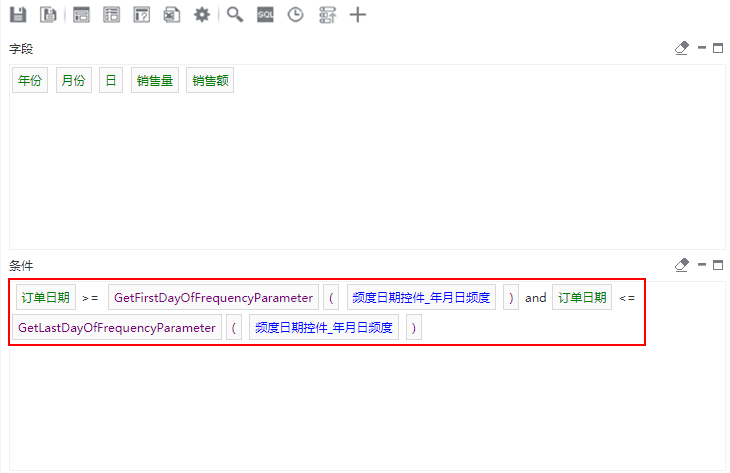Click closing parenthesis before the and keyword
Viewport: 730px width, 473px height.
point(511,297)
